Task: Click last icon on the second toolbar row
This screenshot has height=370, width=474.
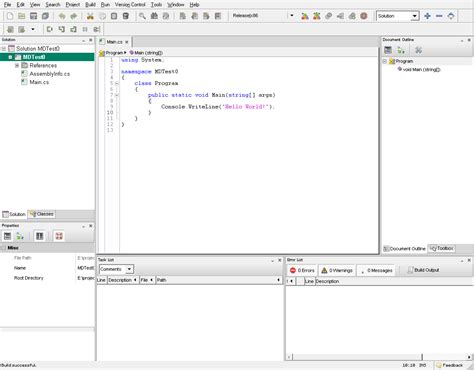Action: 97,29
